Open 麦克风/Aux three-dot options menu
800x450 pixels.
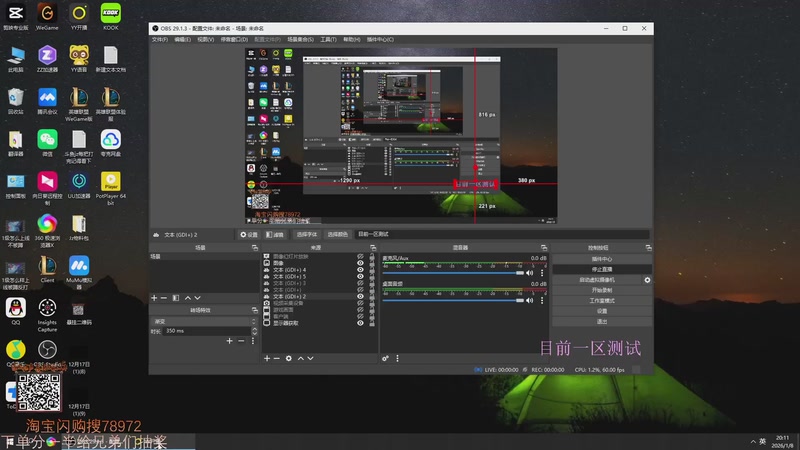[x=542, y=273]
